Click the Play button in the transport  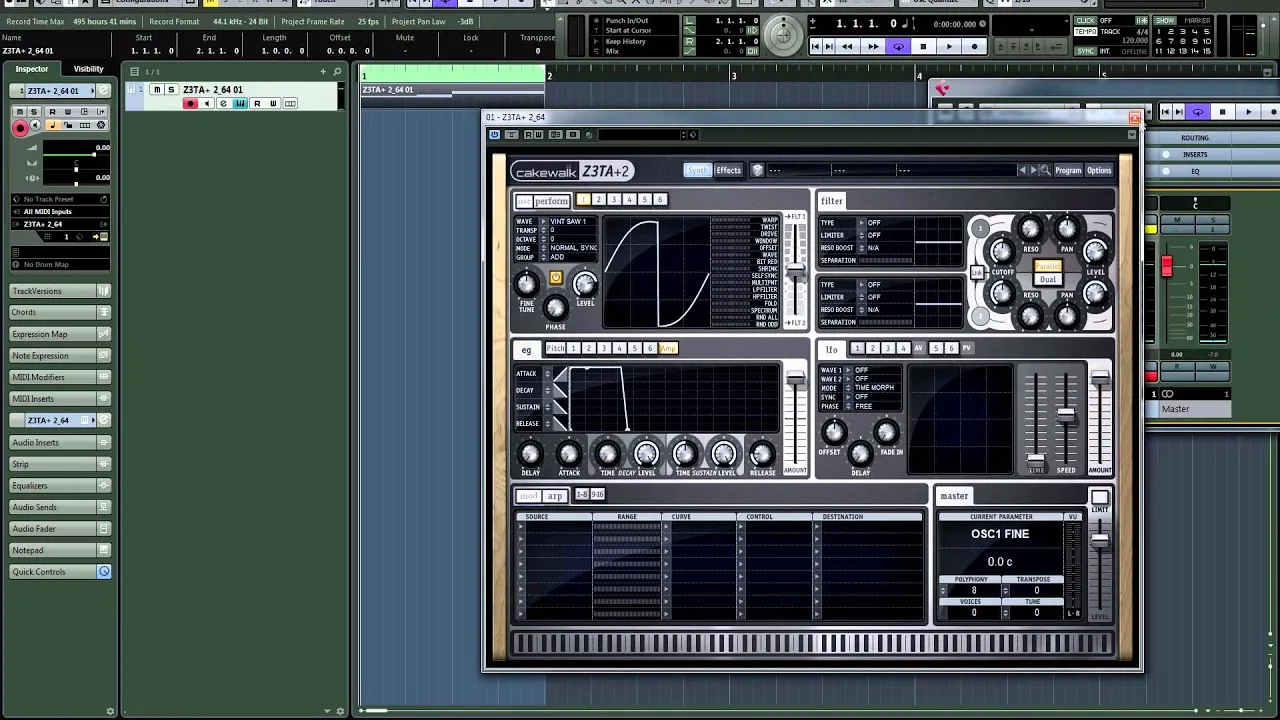[x=948, y=47]
